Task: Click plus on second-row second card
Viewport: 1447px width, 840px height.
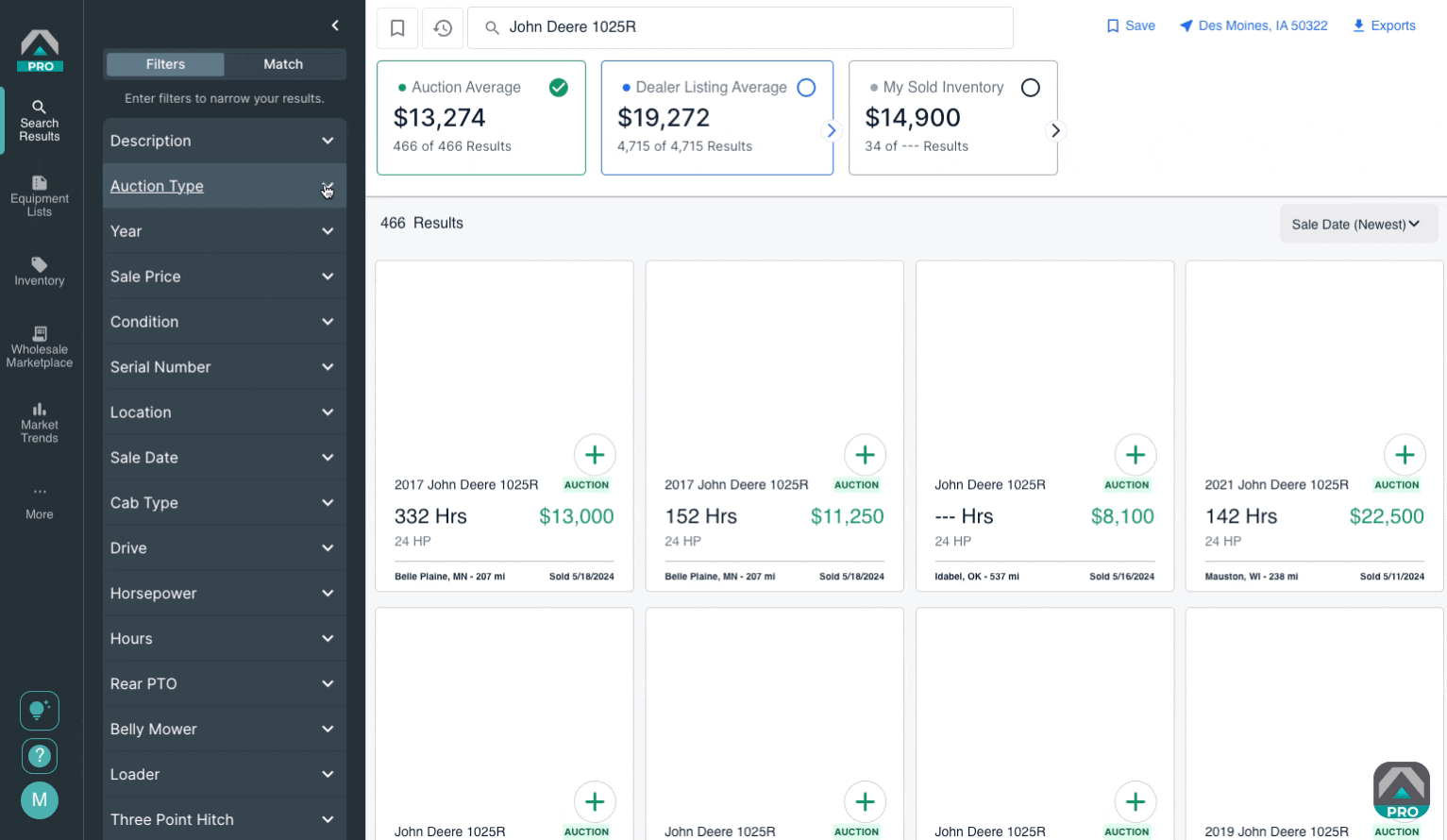Action: [x=865, y=802]
